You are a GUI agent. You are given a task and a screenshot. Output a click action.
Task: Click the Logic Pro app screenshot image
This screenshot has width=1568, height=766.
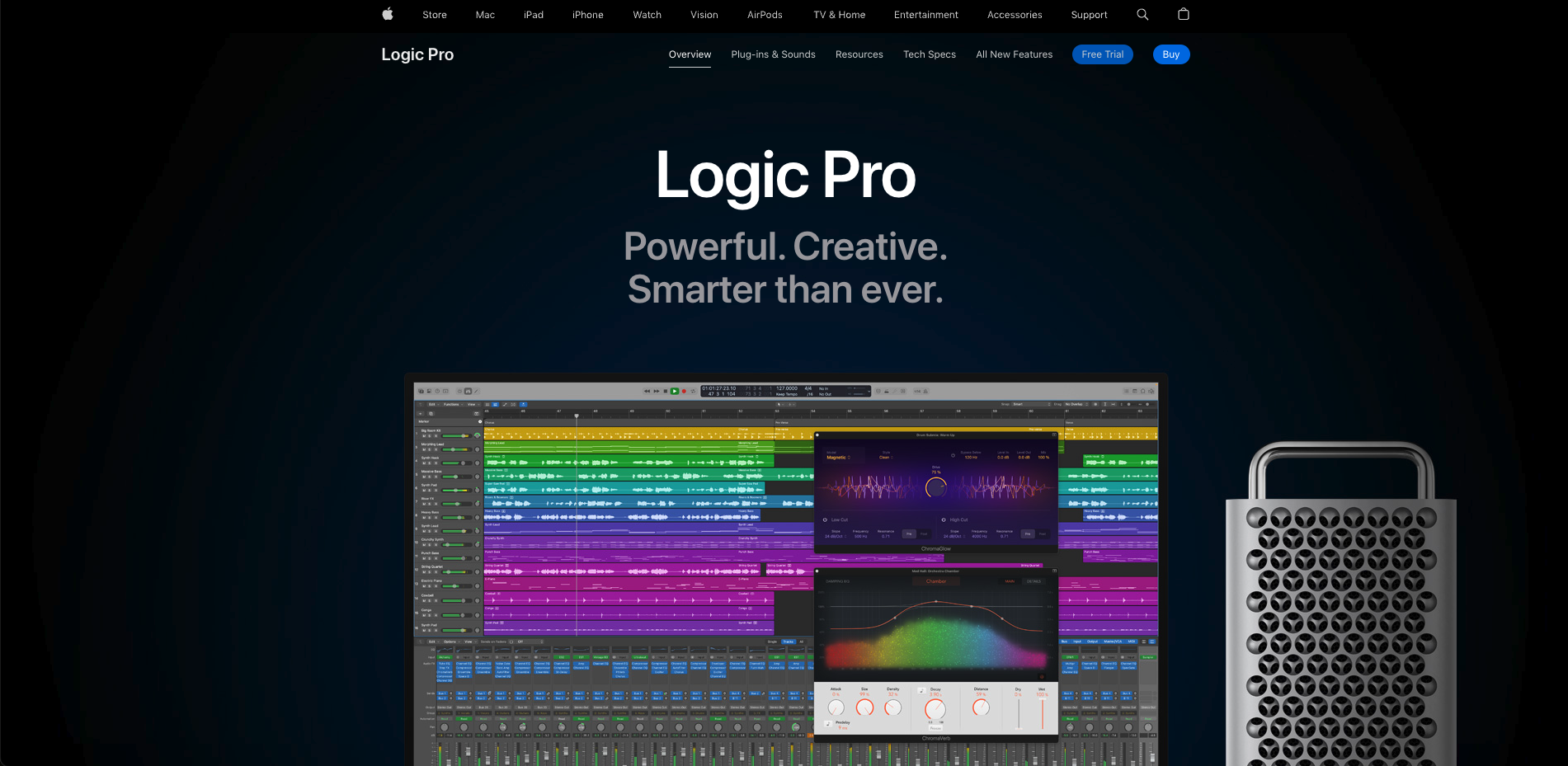[x=786, y=571]
